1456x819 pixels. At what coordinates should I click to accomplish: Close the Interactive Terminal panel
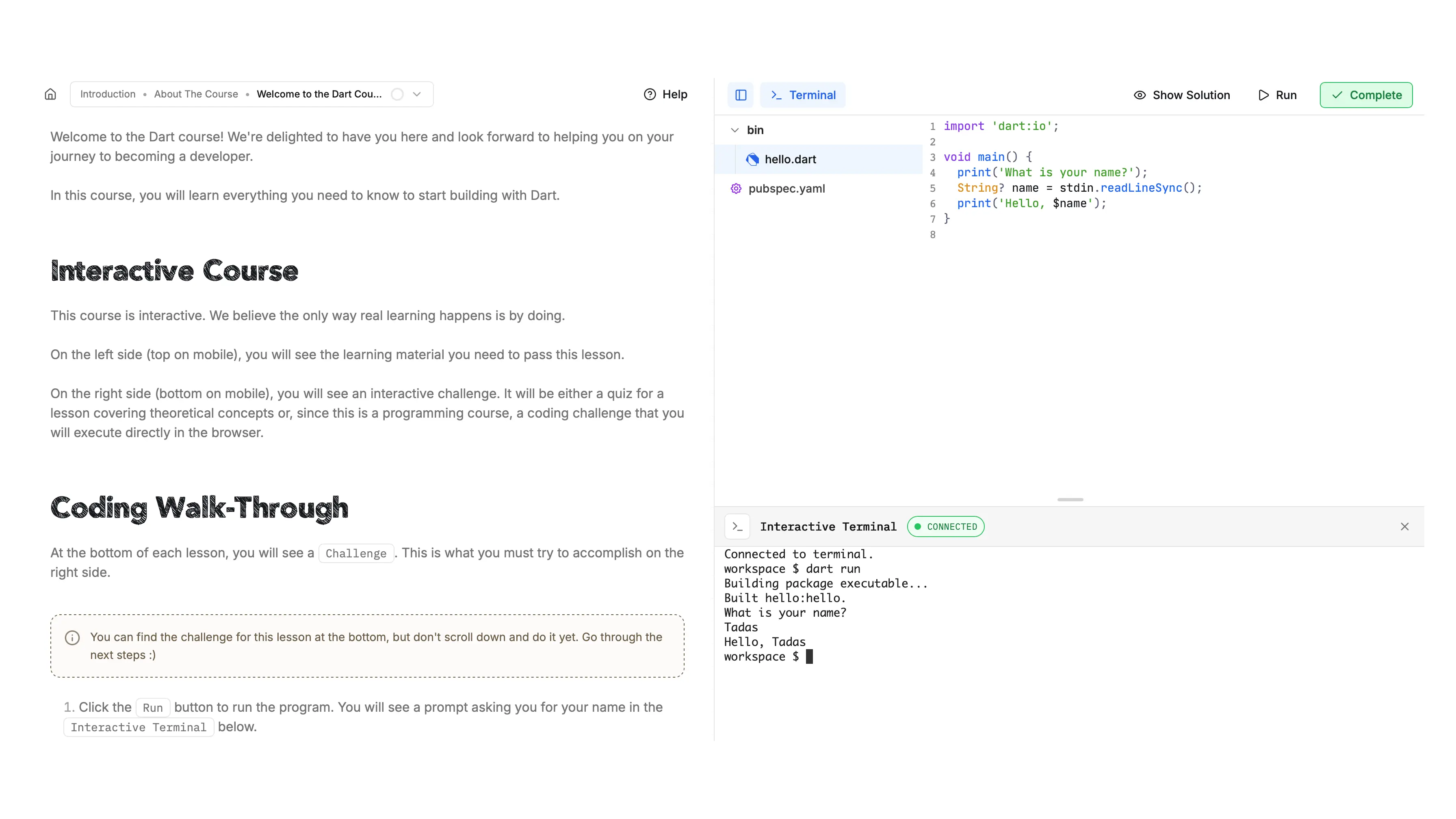1404,526
